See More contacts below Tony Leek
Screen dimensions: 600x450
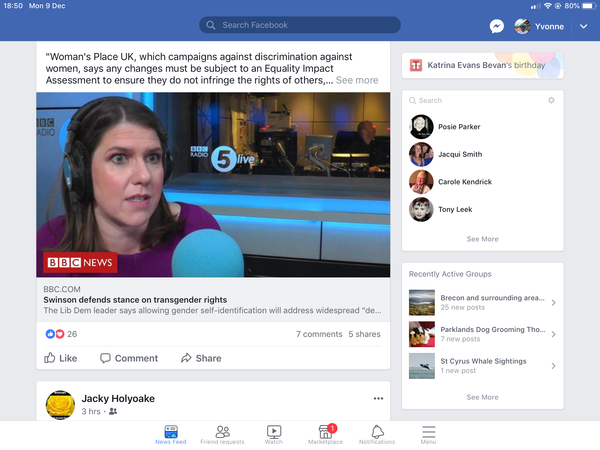point(482,239)
